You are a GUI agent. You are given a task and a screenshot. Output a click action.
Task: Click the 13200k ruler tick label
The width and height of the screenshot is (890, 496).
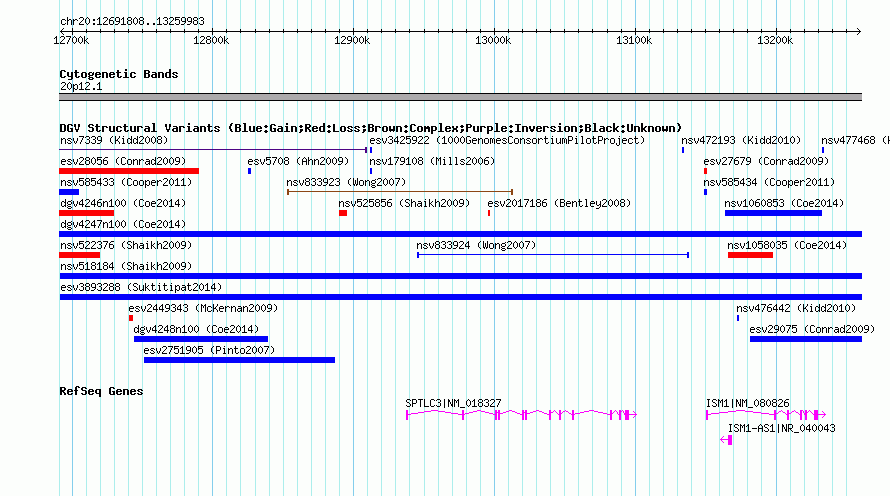pos(775,40)
